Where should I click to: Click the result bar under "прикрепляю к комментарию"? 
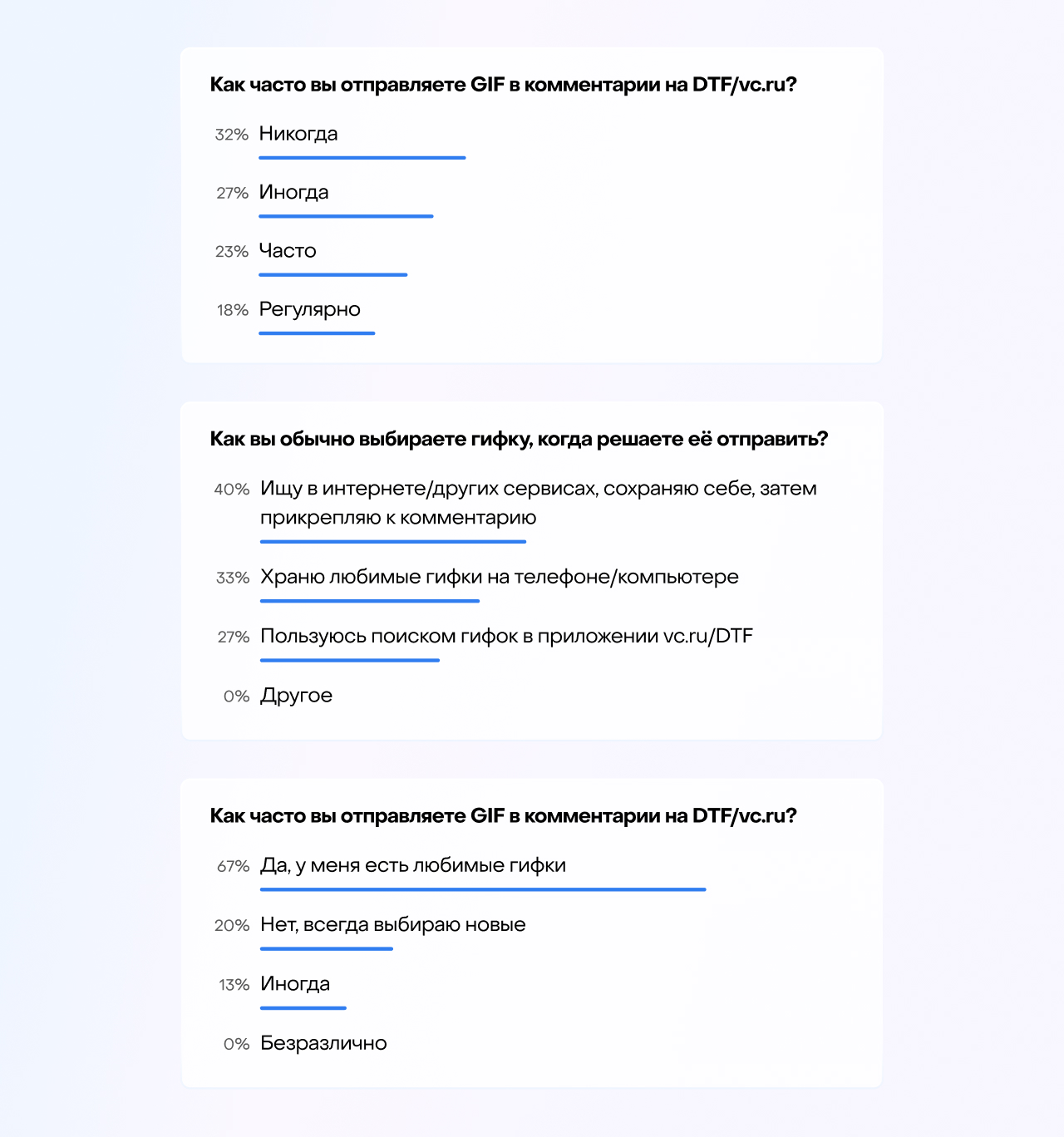392,542
